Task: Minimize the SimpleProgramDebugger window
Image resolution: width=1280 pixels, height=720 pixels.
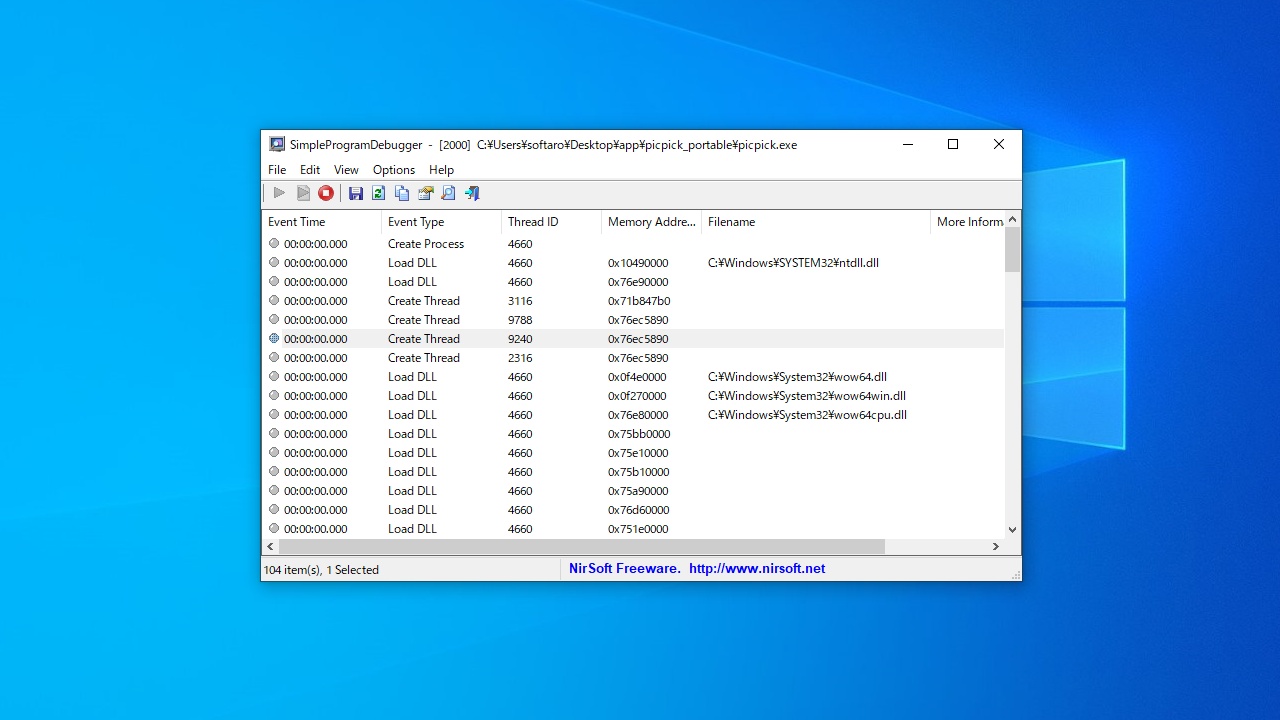Action: [x=908, y=144]
